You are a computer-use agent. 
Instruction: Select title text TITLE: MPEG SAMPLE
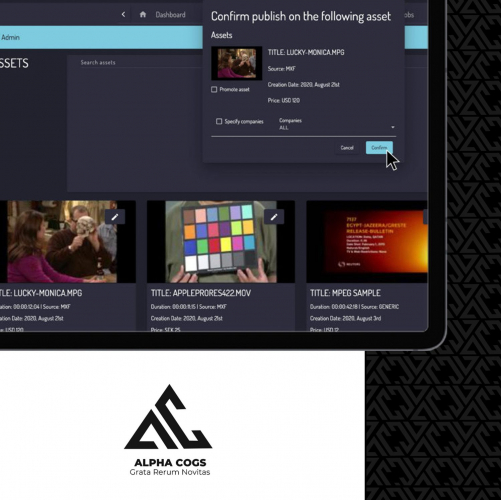point(345,293)
